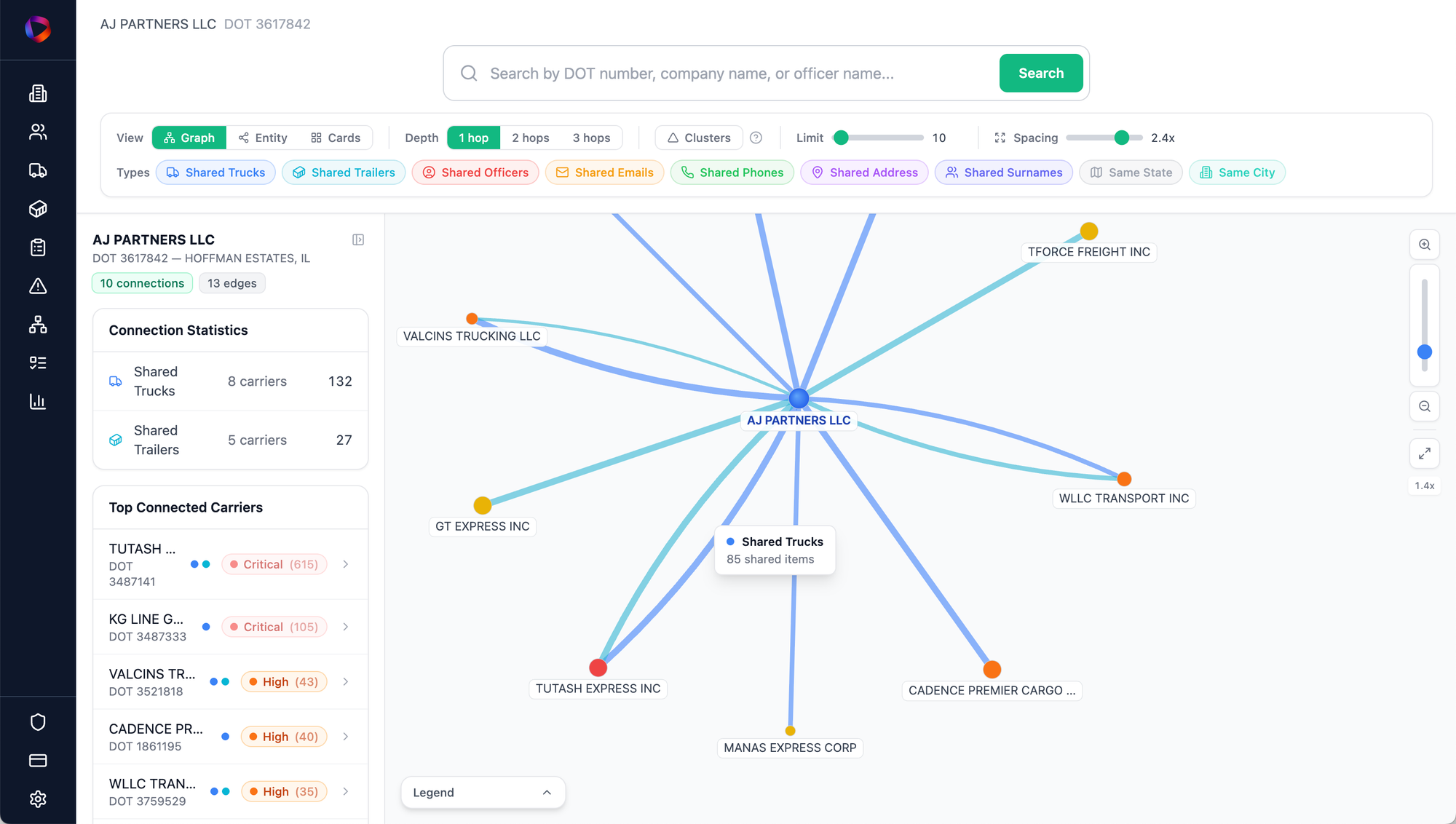
Task: Expand the VALCINS TR... carrier row chevron
Action: [346, 681]
